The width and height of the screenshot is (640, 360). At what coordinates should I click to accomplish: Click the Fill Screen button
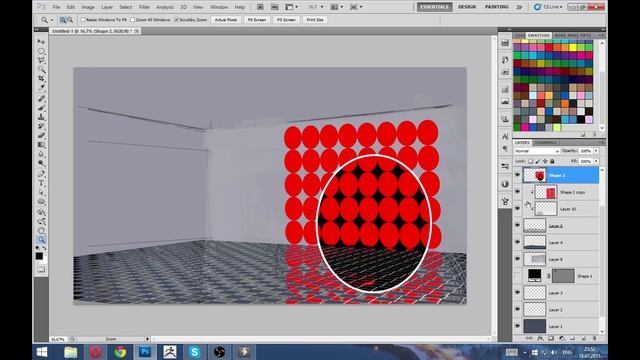(x=286, y=20)
